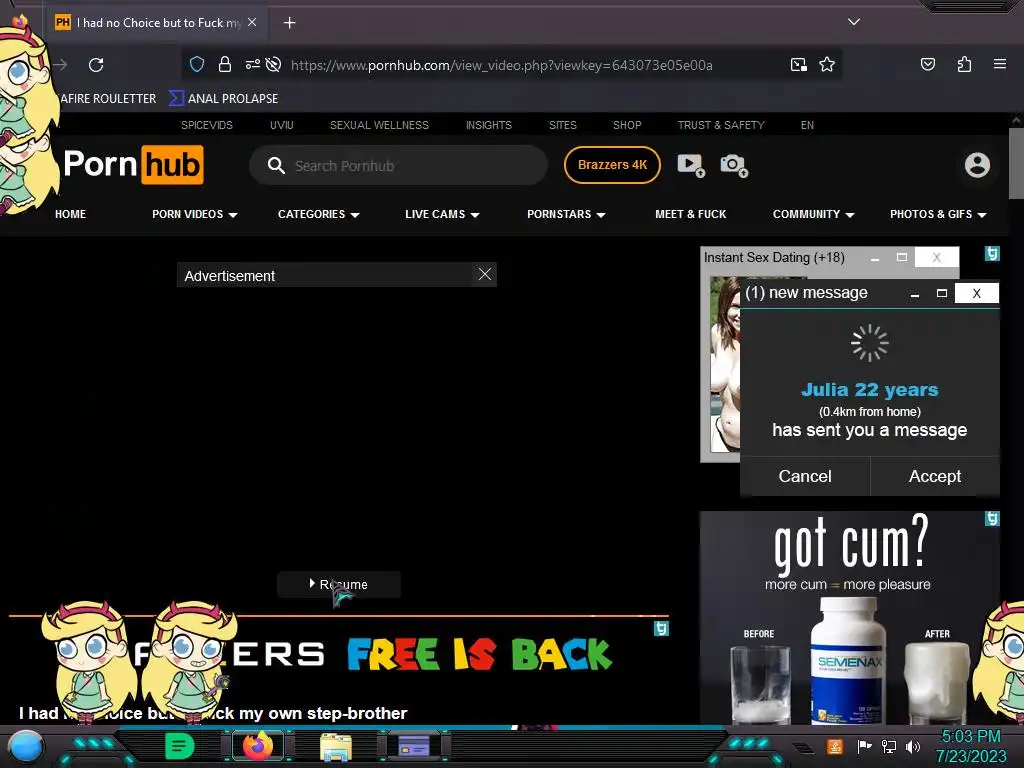Click the search magnifier icon
The image size is (1024, 768).
[x=276, y=165]
